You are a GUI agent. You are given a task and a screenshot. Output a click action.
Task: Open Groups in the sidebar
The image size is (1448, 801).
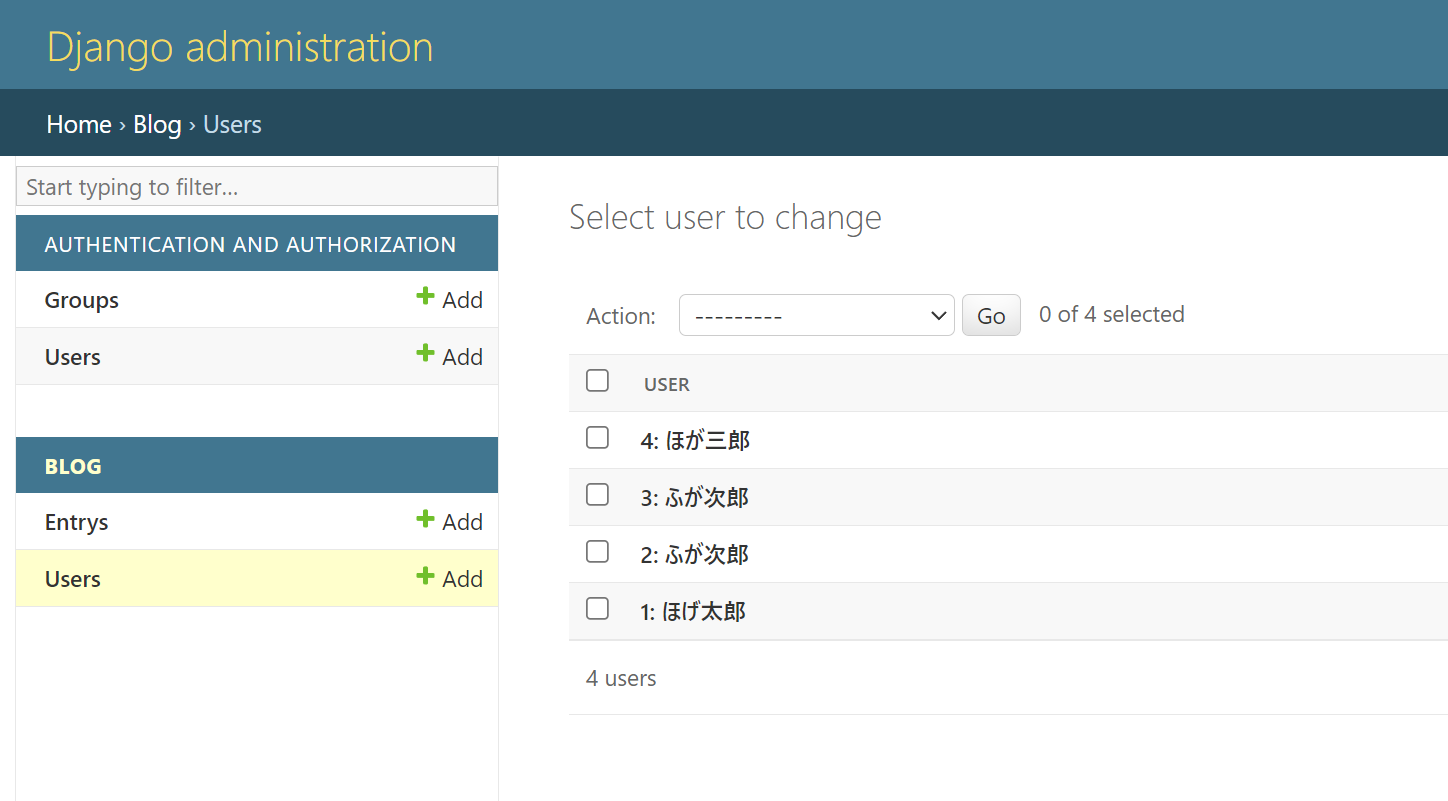tap(82, 300)
